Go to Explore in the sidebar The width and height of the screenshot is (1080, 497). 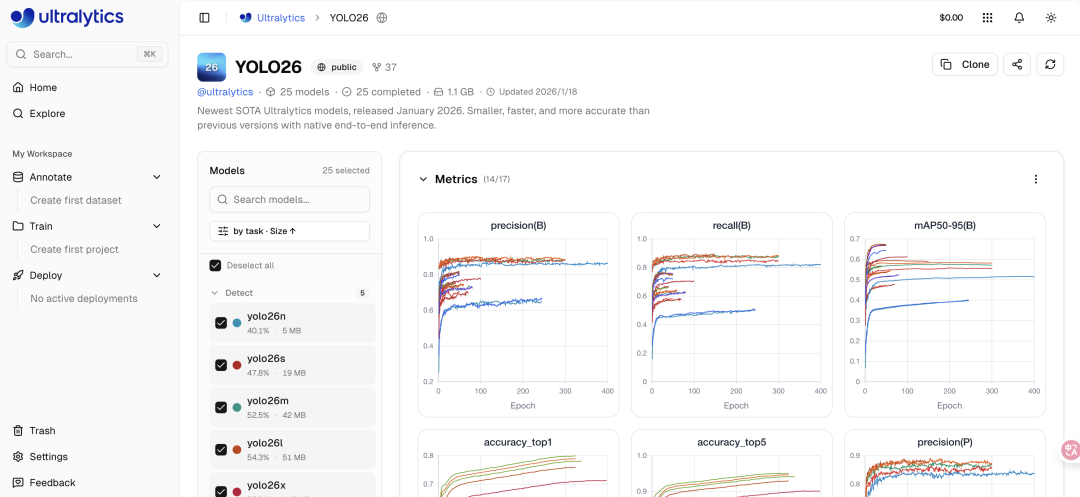[x=47, y=113]
